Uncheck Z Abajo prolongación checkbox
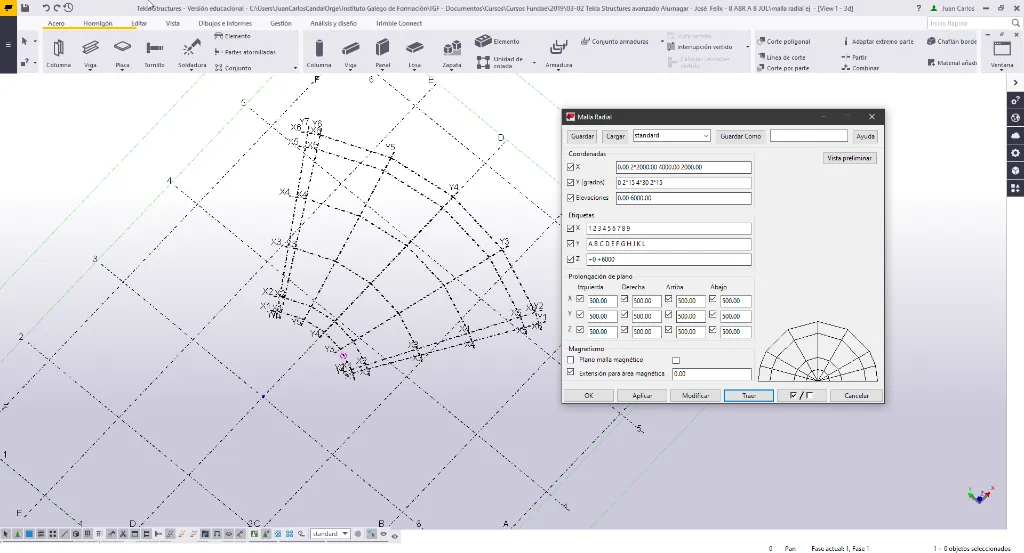1024x553 pixels. [x=712, y=330]
